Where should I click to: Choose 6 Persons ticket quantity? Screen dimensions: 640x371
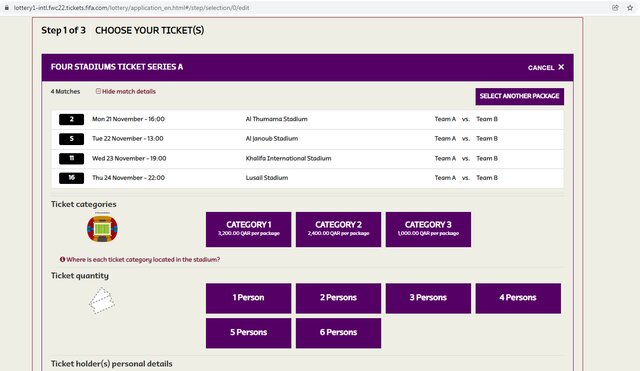coord(338,333)
